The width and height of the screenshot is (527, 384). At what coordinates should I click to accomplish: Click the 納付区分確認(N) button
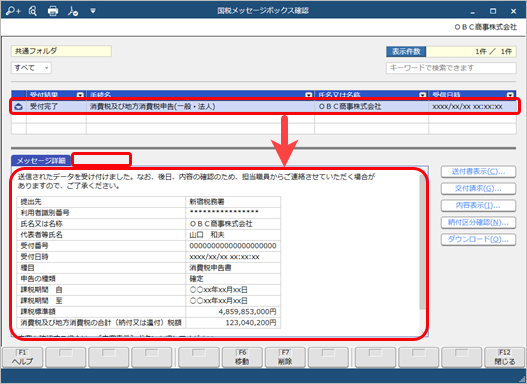[478, 222]
